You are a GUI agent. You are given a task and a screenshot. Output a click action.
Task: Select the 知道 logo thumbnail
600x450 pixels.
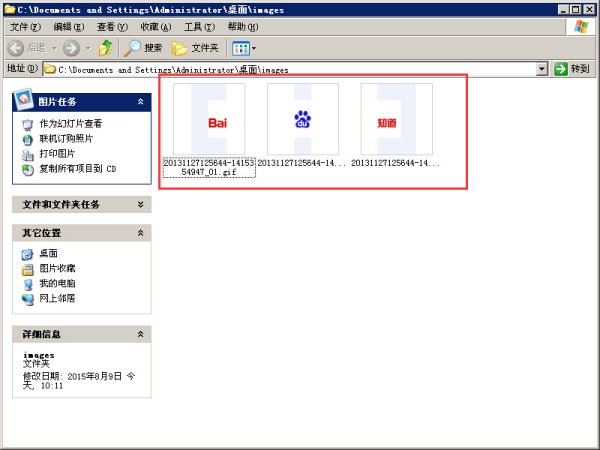point(396,119)
